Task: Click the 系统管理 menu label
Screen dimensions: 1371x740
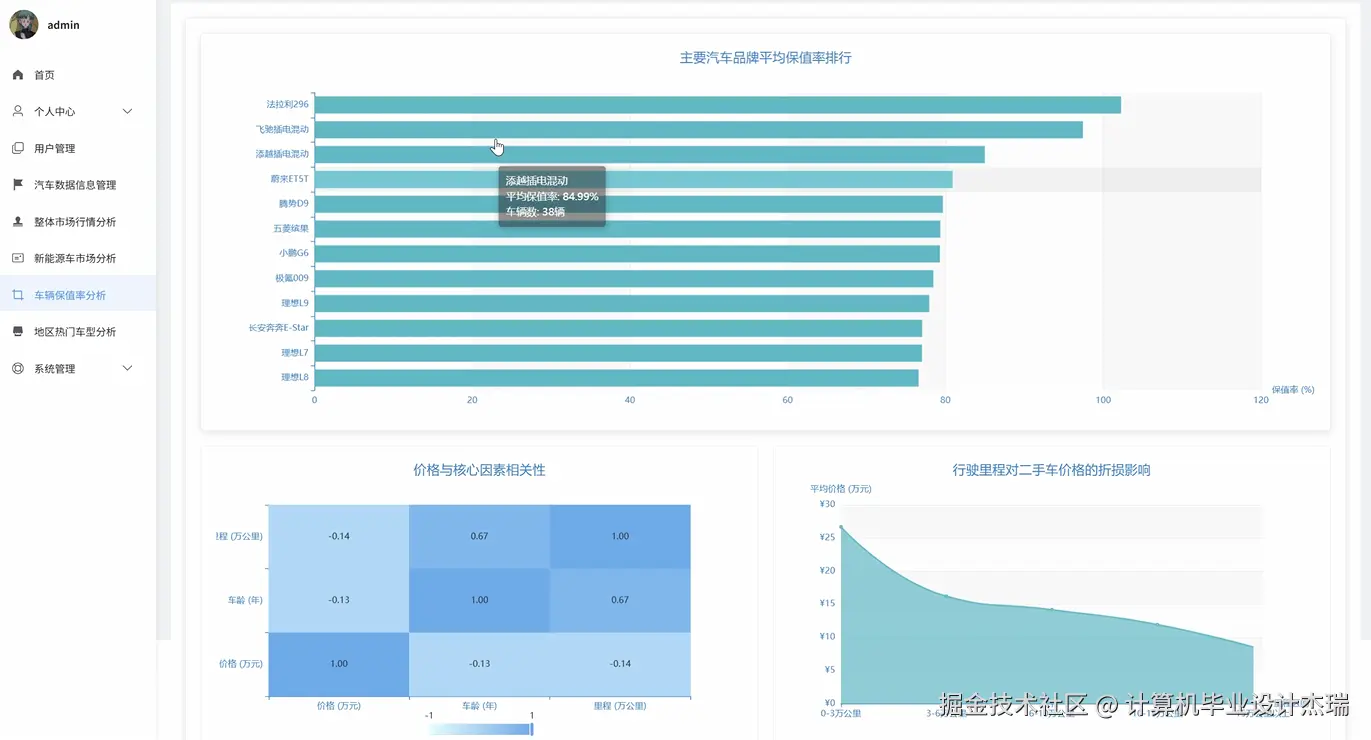Action: [54, 369]
